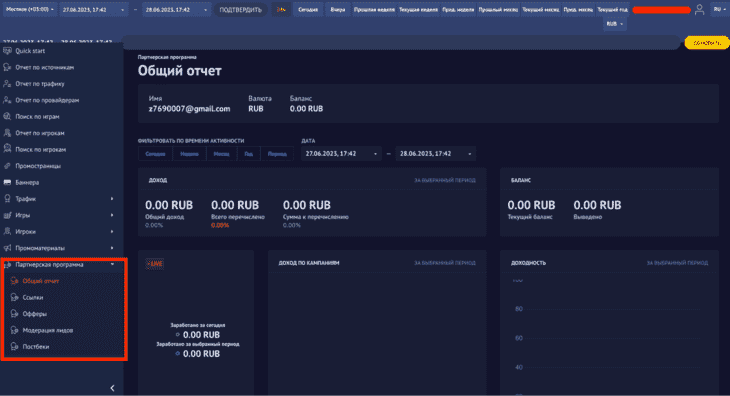Click the Текущий баланс 0.00 RUB value
730x396 pixels.
pos(531,205)
